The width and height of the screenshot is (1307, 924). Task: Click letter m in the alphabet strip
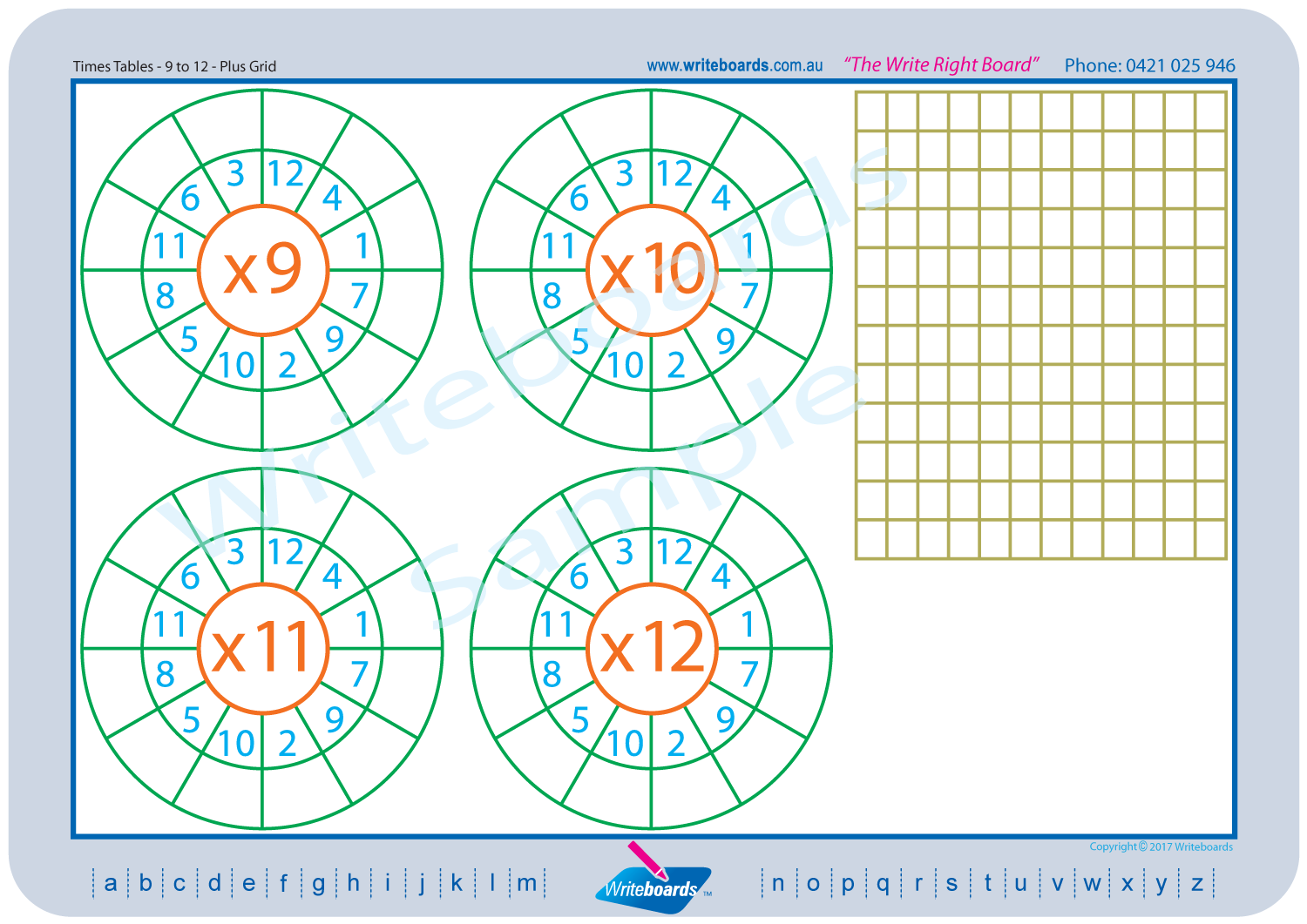(x=527, y=883)
